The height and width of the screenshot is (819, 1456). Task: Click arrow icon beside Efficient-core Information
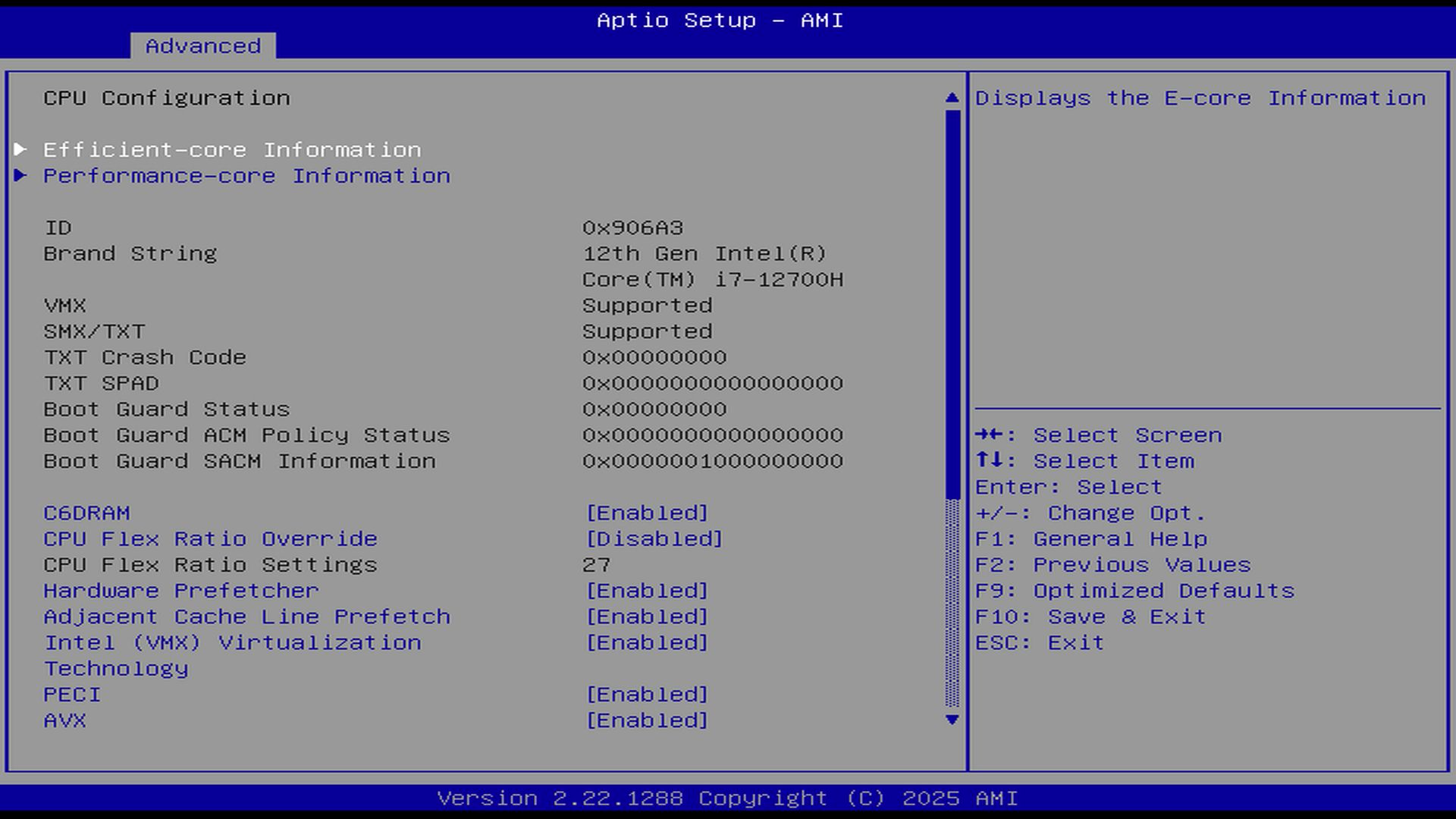click(x=20, y=149)
